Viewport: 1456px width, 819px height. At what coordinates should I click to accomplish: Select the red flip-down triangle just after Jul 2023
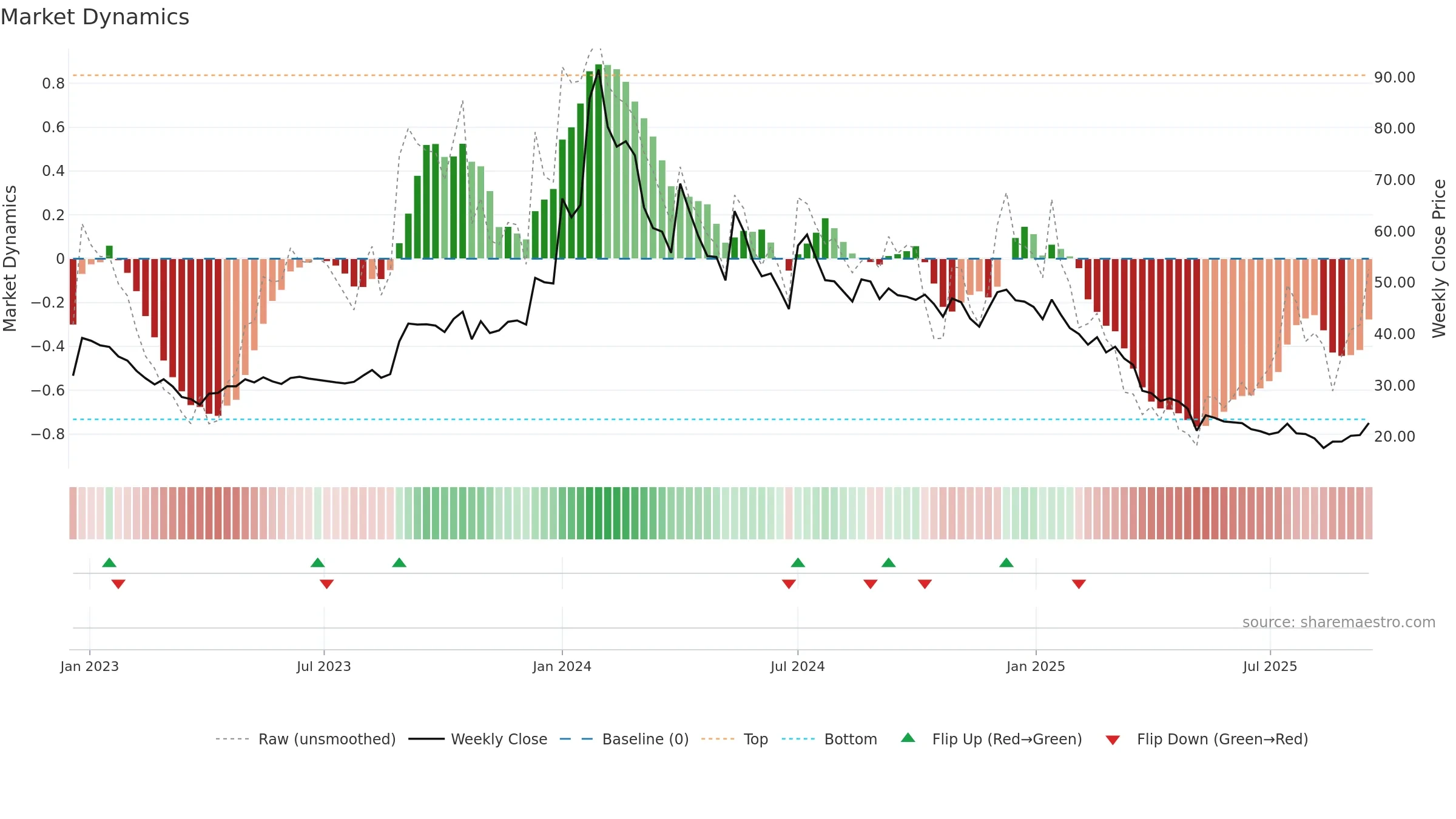[326, 584]
